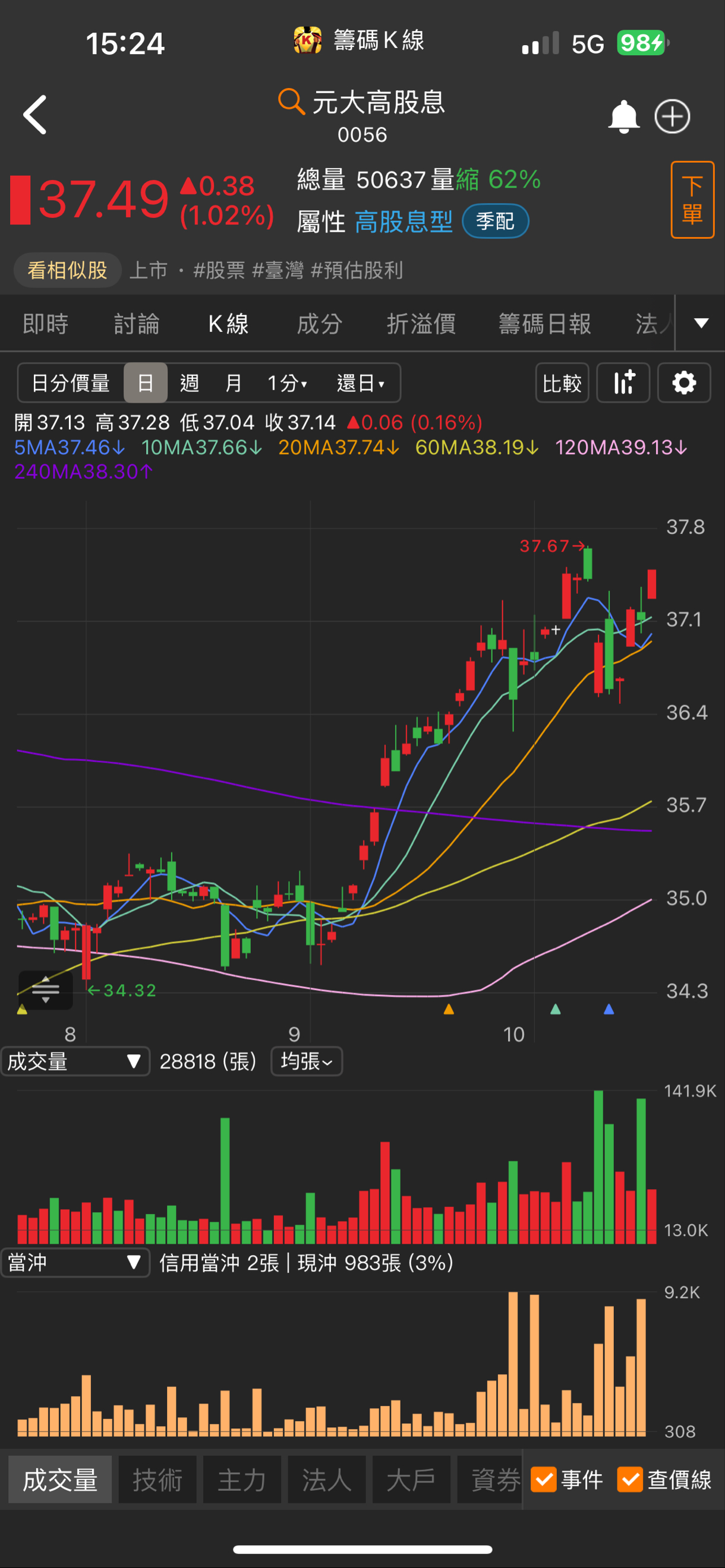Tap the 5MA37.46 moving average label
The width and height of the screenshot is (725, 1568).
click(70, 447)
